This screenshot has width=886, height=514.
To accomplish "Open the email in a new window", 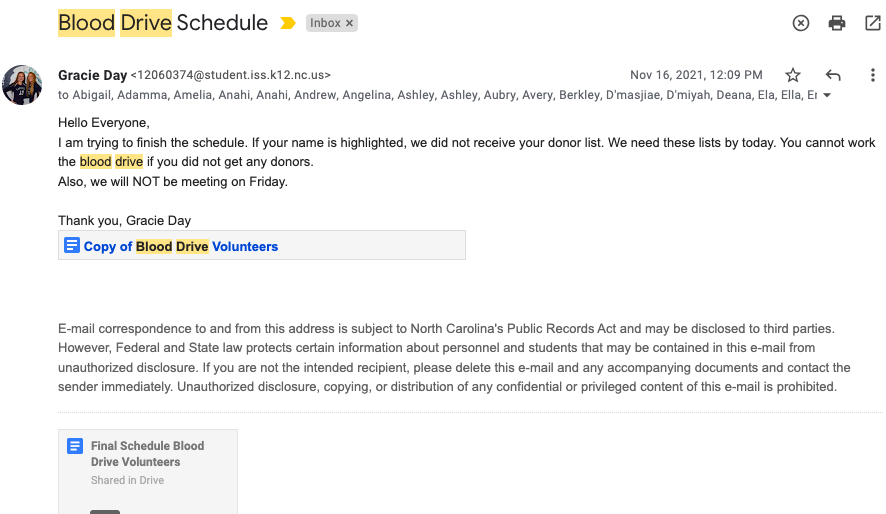I will tap(872, 23).
